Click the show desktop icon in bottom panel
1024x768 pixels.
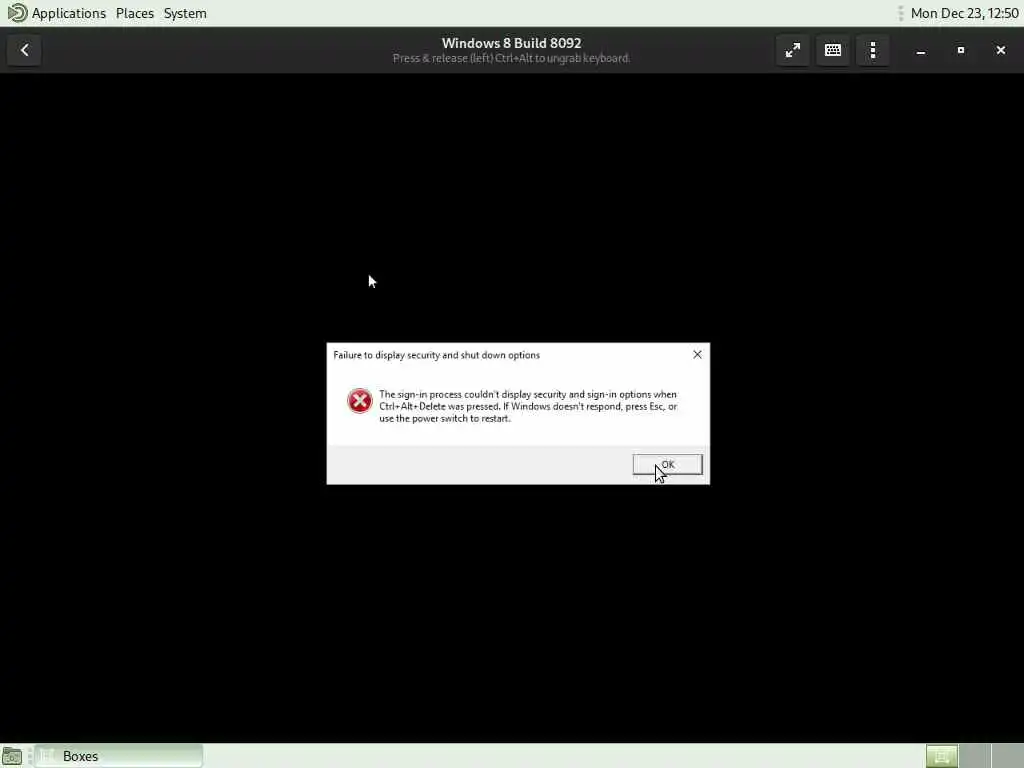click(12, 756)
